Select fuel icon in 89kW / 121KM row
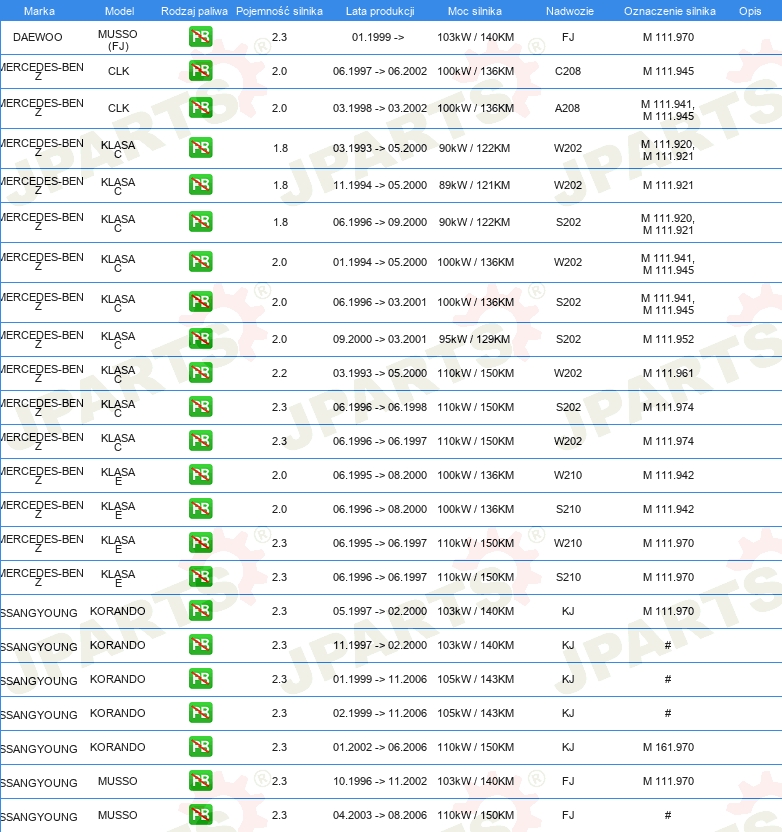The width and height of the screenshot is (782, 832). 201,185
